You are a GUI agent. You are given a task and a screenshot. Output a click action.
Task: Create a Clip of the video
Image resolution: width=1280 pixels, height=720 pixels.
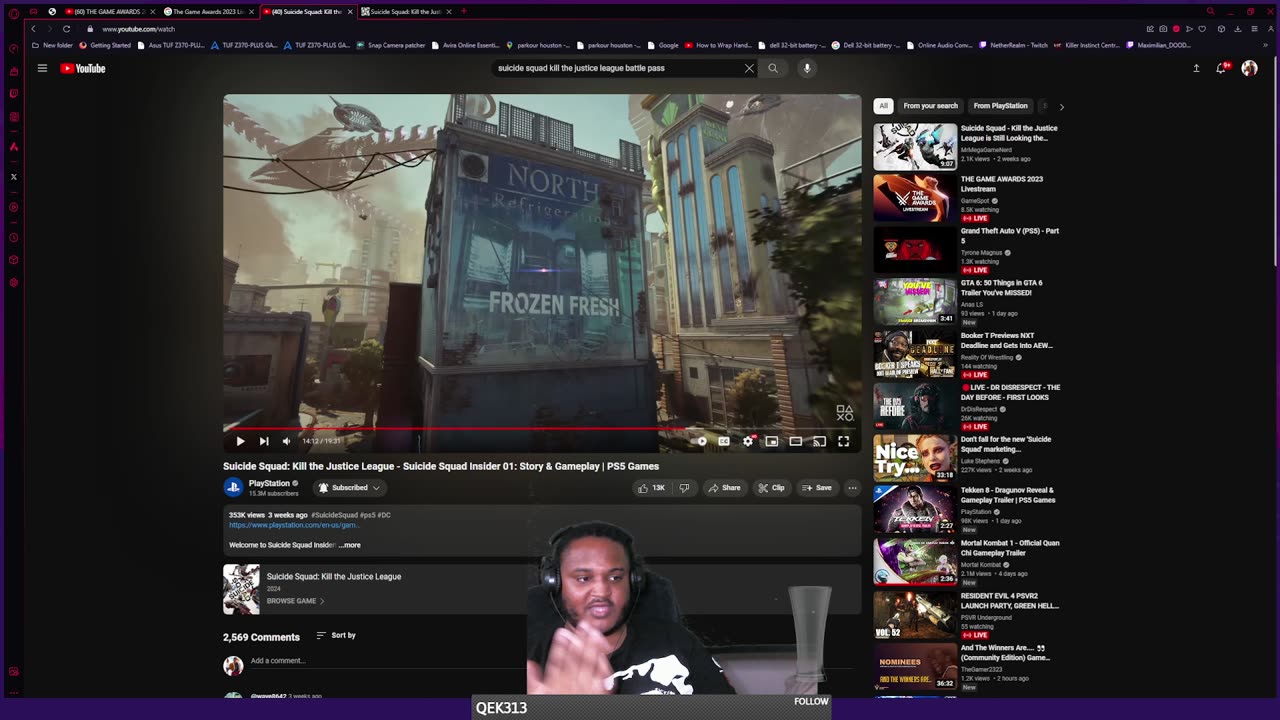[x=771, y=488]
